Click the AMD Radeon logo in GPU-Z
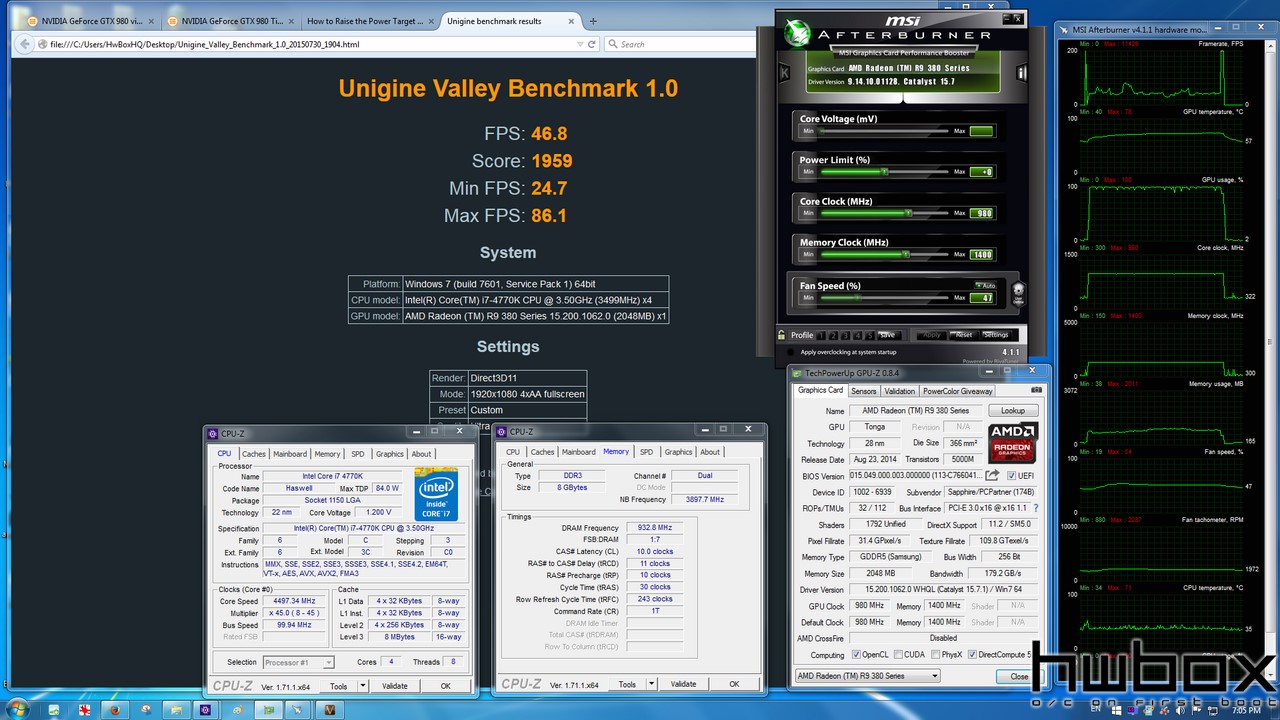This screenshot has height=720, width=1280. pos(1013,443)
